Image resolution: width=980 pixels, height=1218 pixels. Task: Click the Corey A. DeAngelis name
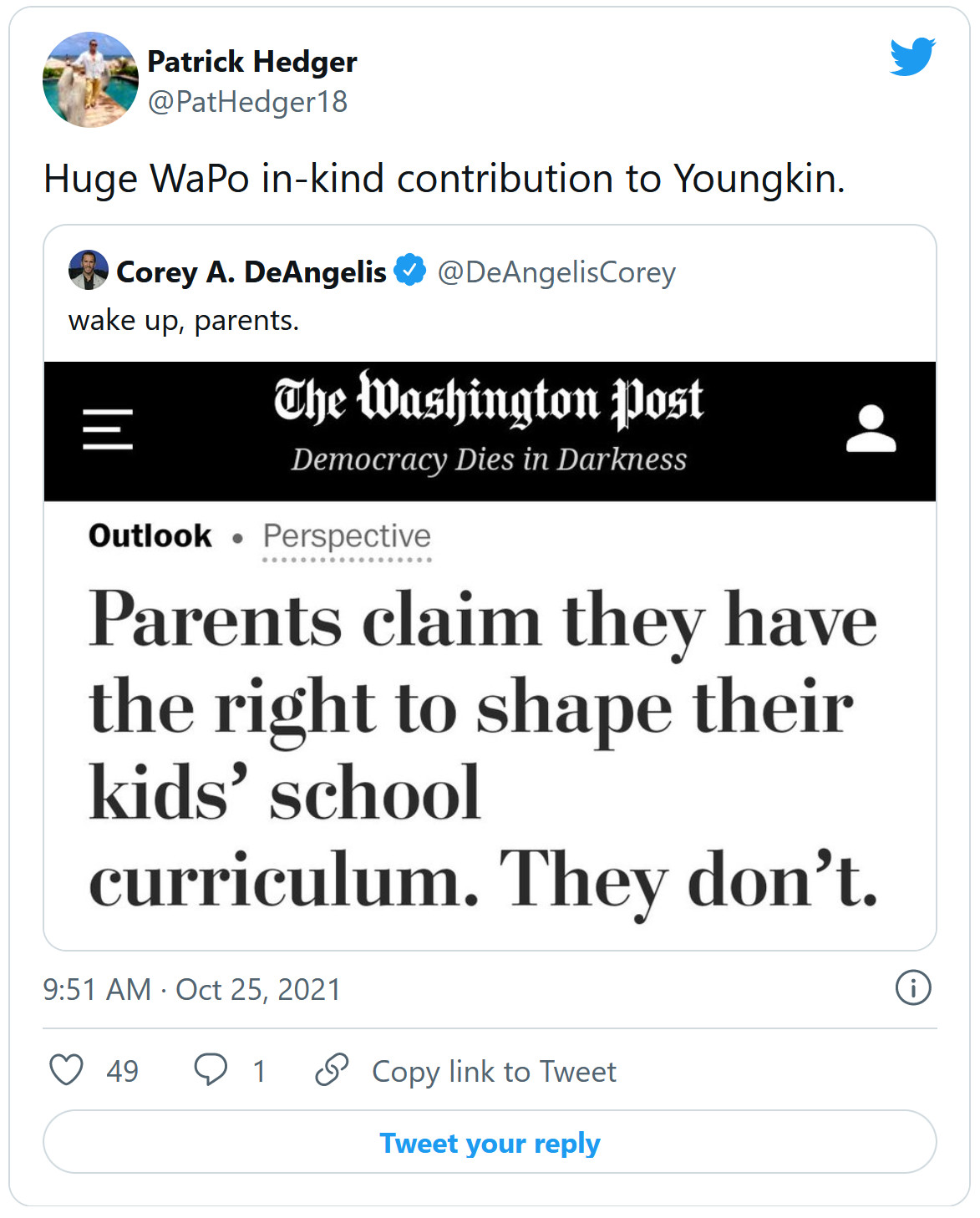(x=251, y=272)
